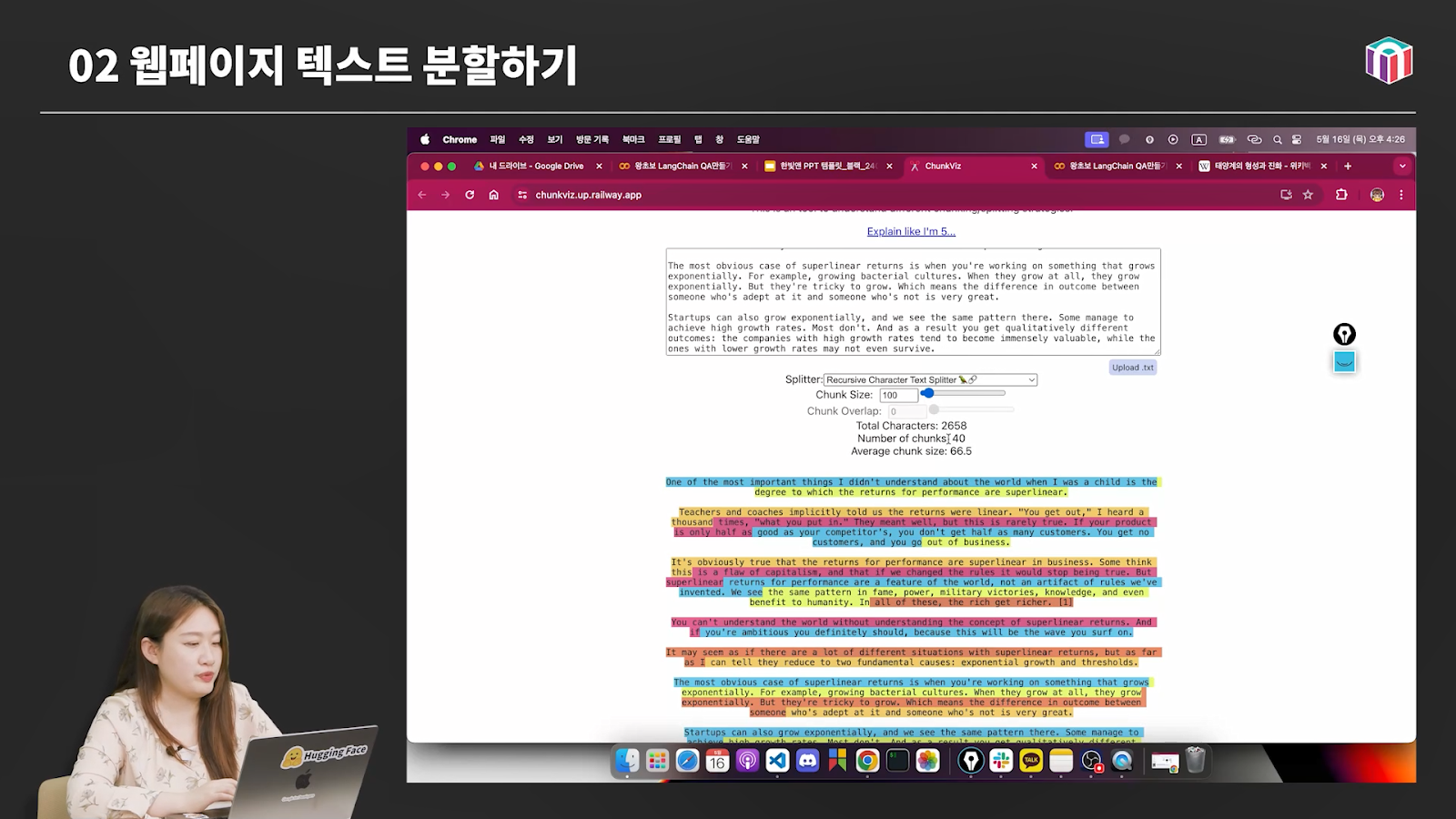The width and height of the screenshot is (1456, 819).
Task: Open Control Center in the menu bar
Action: (1297, 139)
